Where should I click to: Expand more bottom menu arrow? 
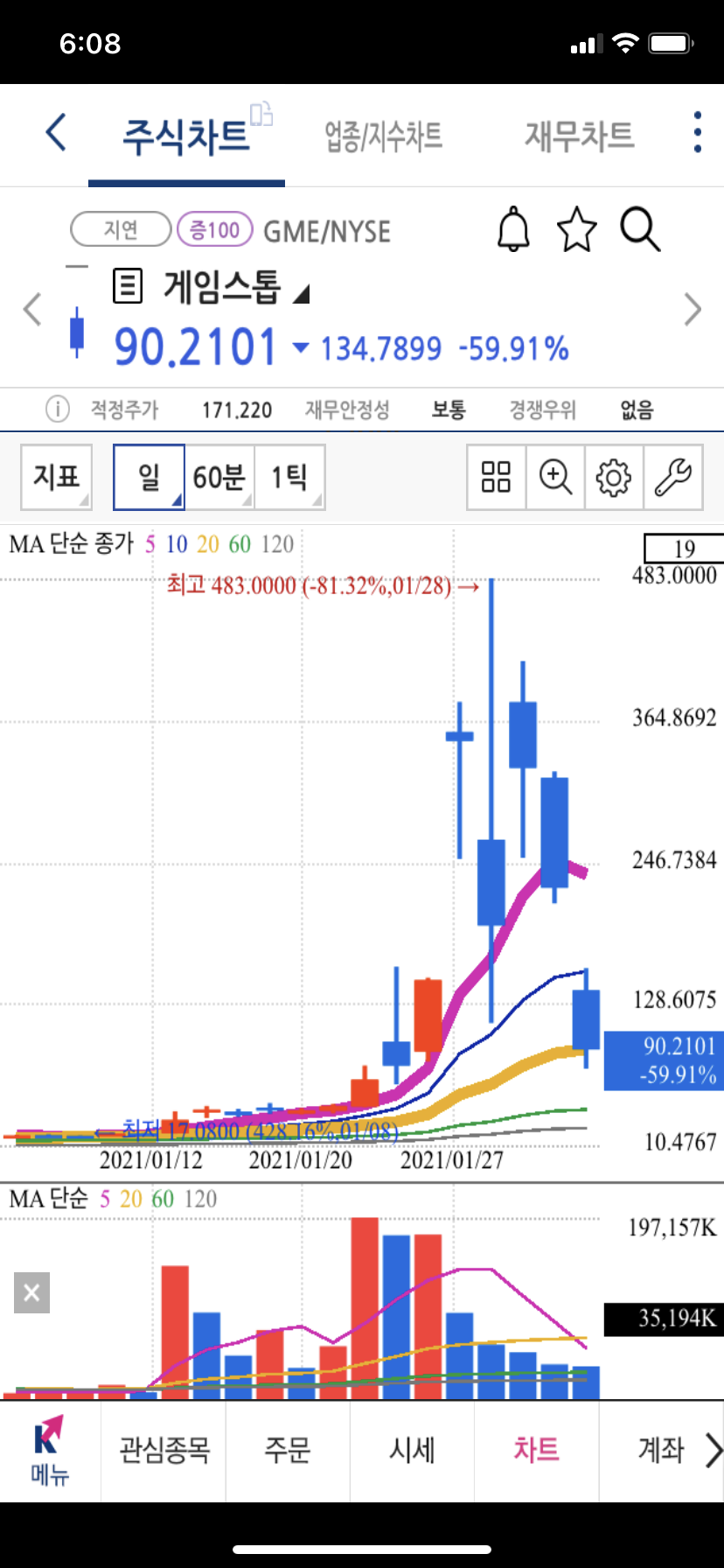(714, 1450)
